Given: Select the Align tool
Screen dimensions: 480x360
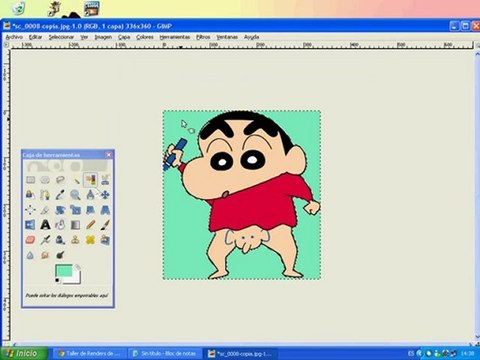Looking at the screenshot, I should coord(30,210).
